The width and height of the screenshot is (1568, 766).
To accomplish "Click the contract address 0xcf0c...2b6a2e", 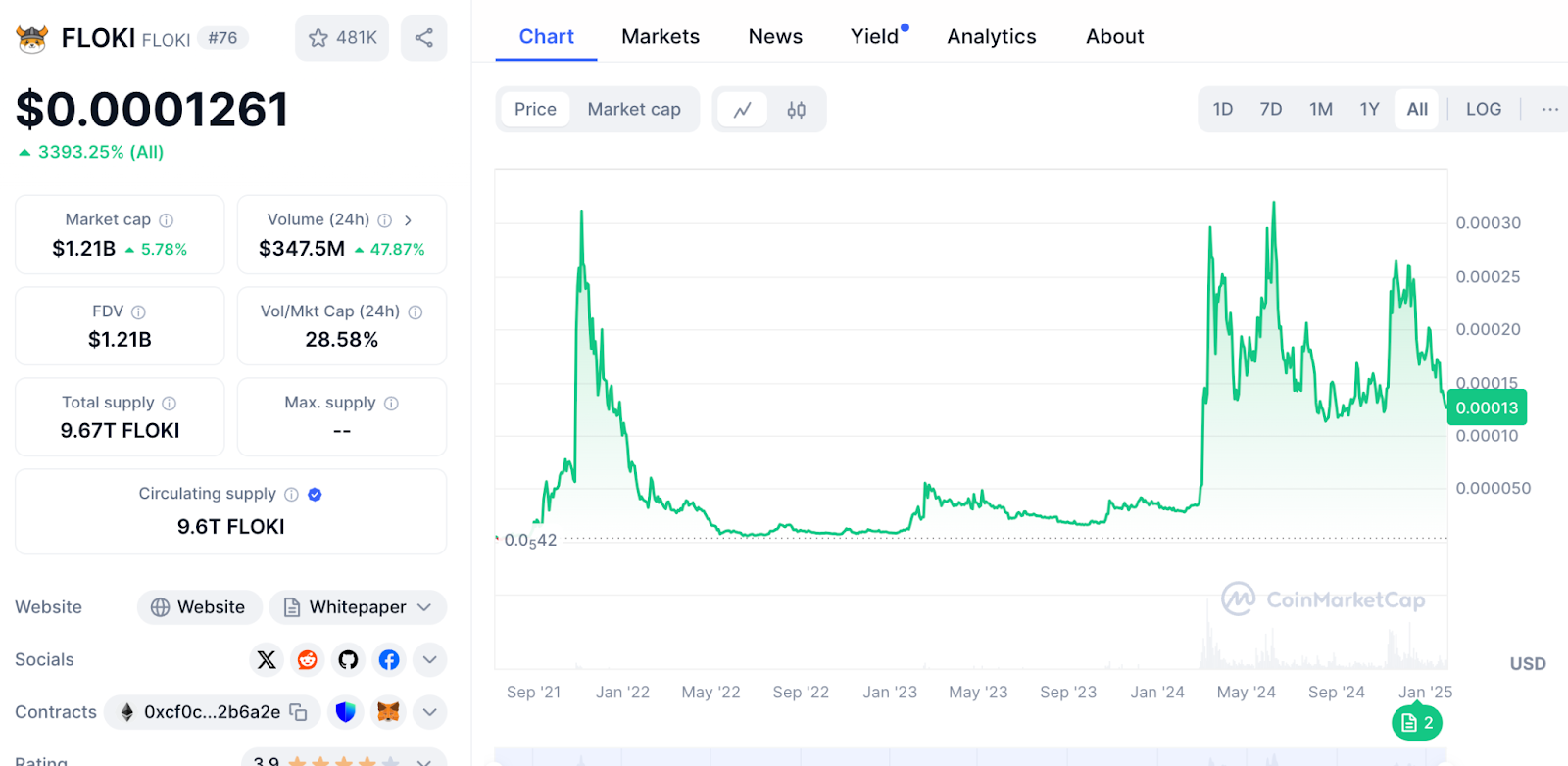I will pos(212,712).
